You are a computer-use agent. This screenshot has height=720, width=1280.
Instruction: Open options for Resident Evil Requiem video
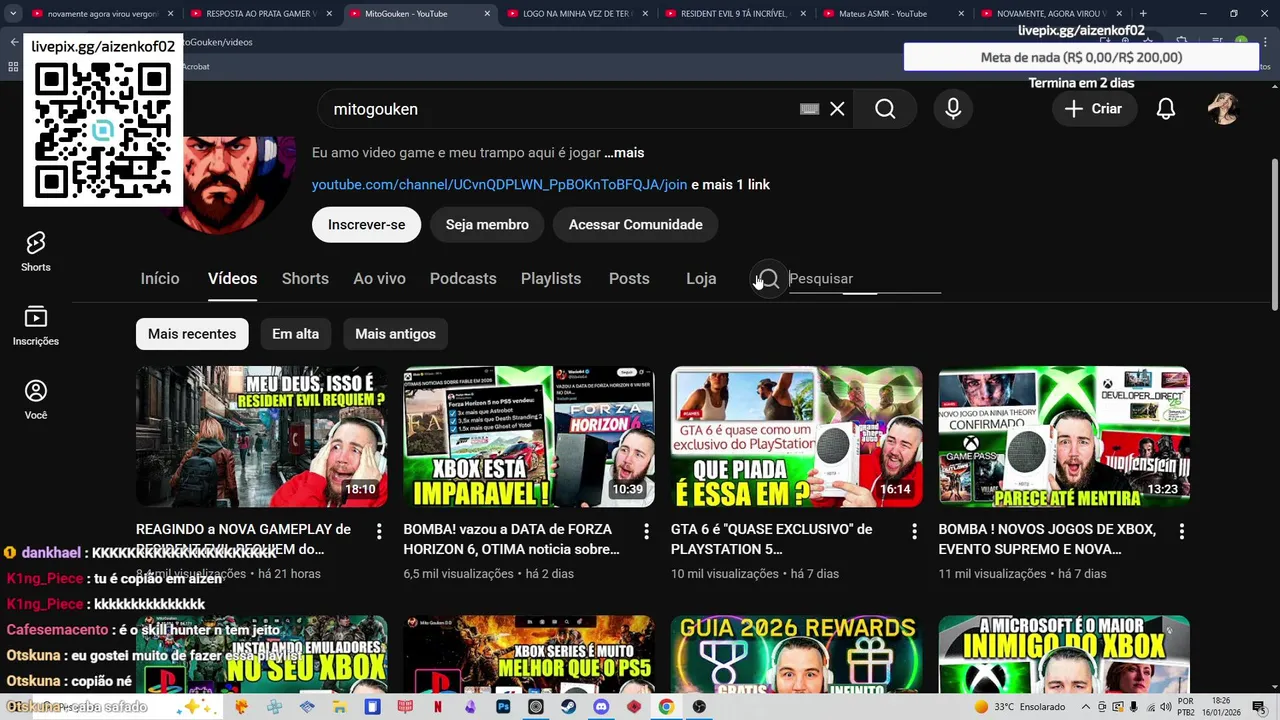(x=379, y=532)
